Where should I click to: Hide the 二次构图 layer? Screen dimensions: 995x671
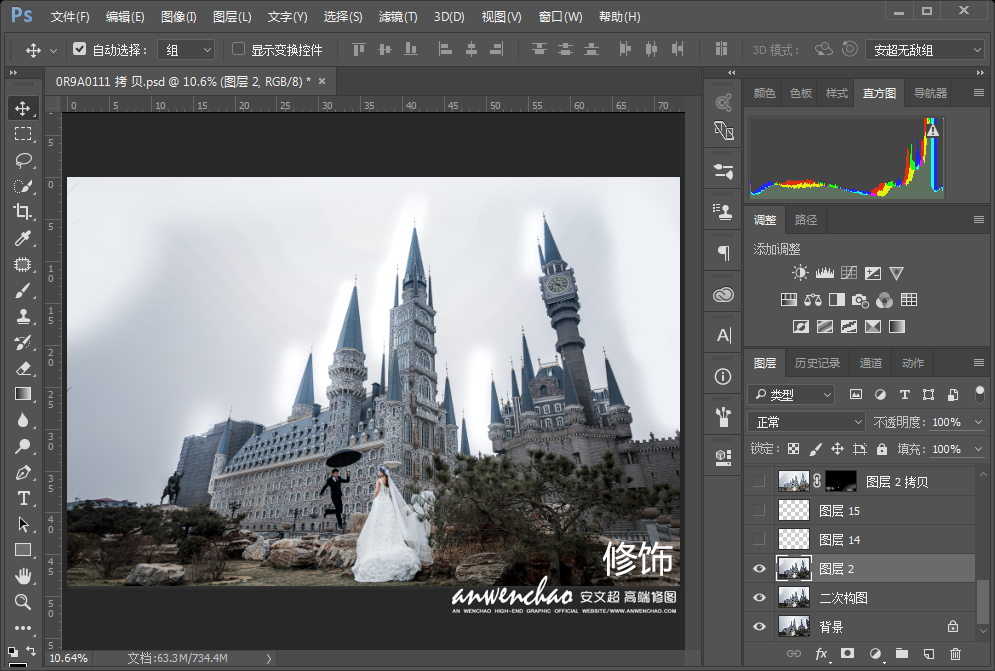[x=759, y=597]
